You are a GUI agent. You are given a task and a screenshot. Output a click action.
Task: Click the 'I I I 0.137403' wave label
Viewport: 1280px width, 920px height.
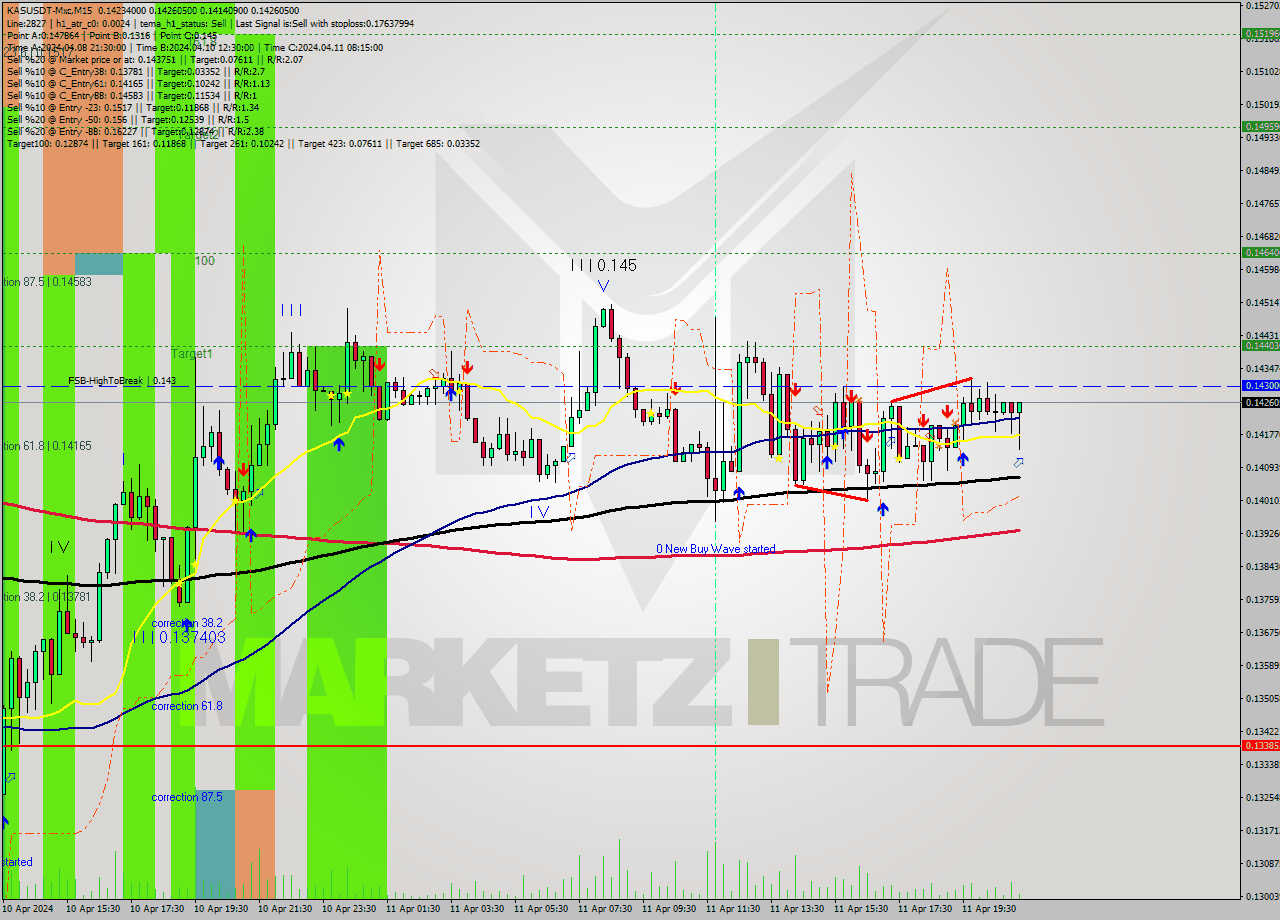[x=178, y=637]
